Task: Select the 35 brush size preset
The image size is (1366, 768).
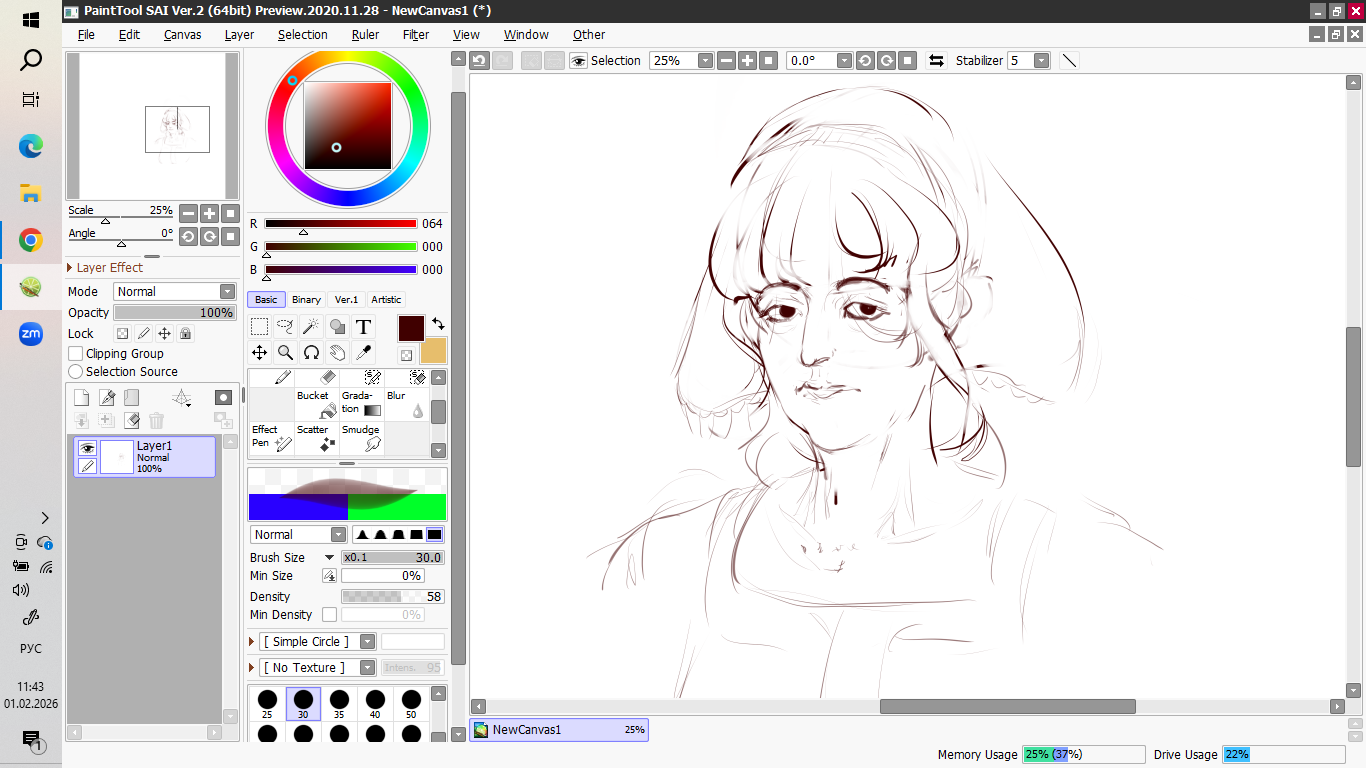Action: tap(339, 704)
